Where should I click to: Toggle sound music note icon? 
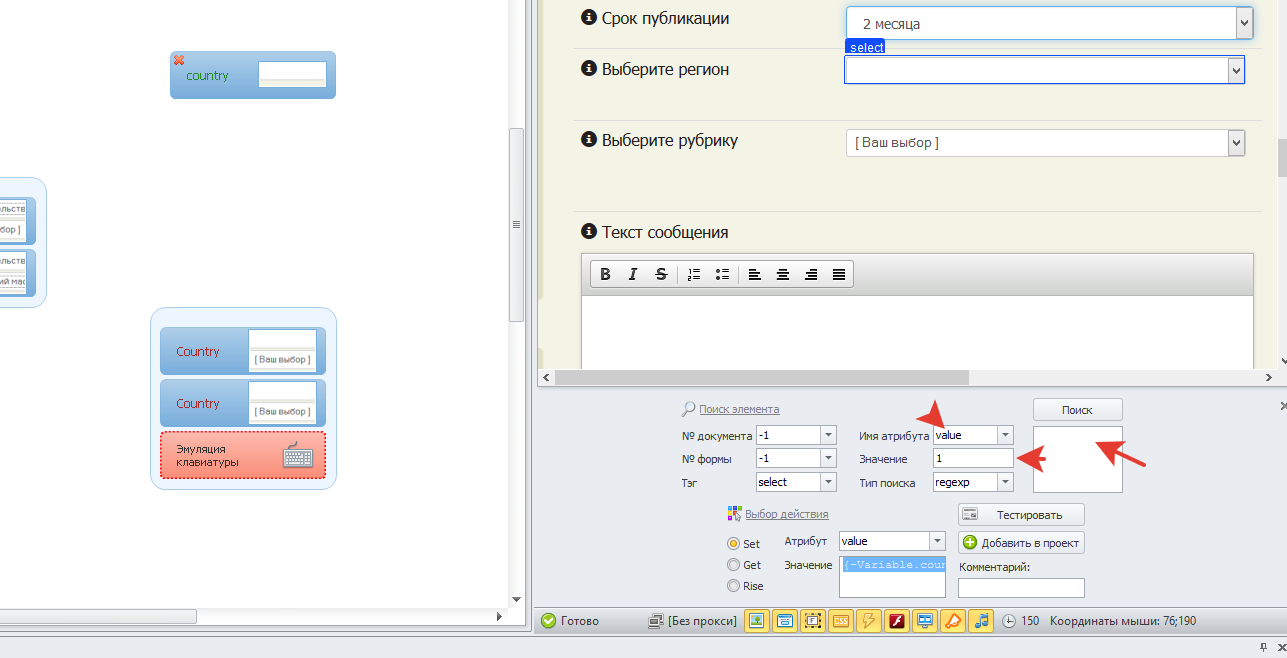point(982,621)
